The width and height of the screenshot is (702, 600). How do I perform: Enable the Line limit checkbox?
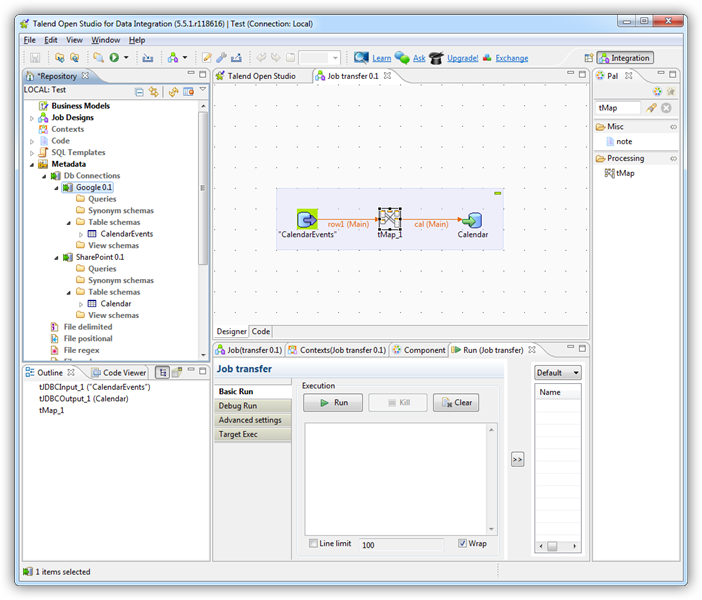coord(314,544)
